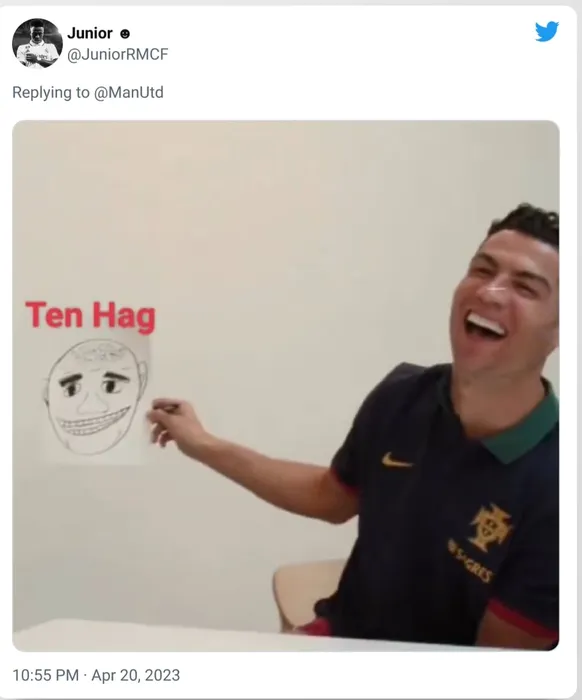Open the Junior profile avatar picture
The width and height of the screenshot is (582, 700).
[x=37, y=43]
